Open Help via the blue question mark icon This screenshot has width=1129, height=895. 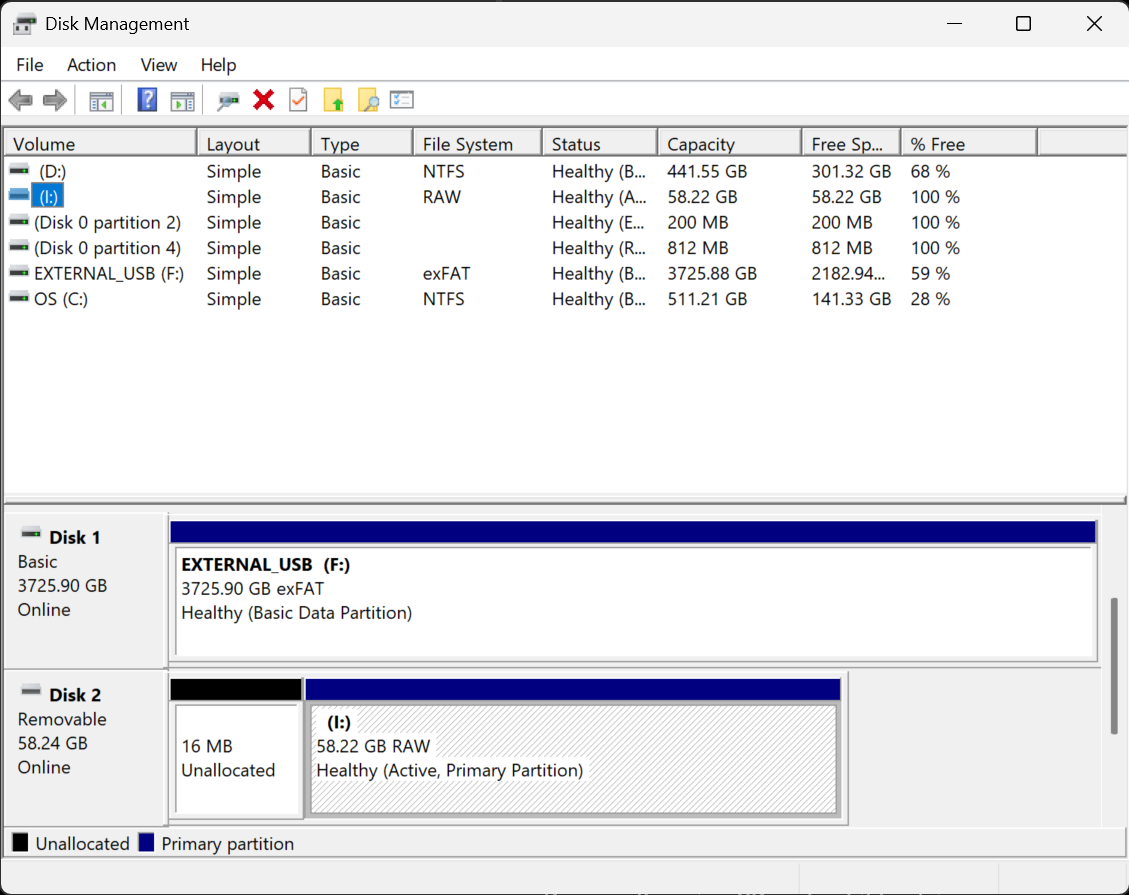[x=147, y=100]
